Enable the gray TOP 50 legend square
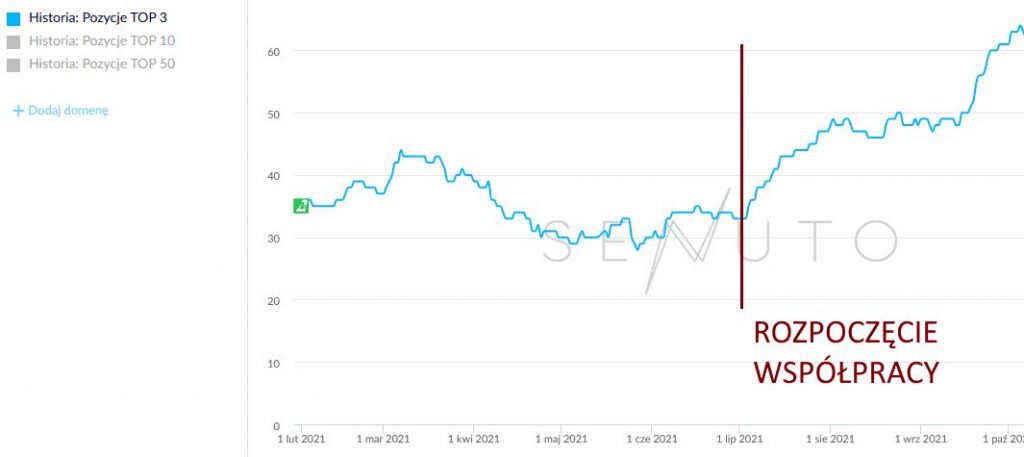This screenshot has height=457, width=1024. [x=13, y=65]
